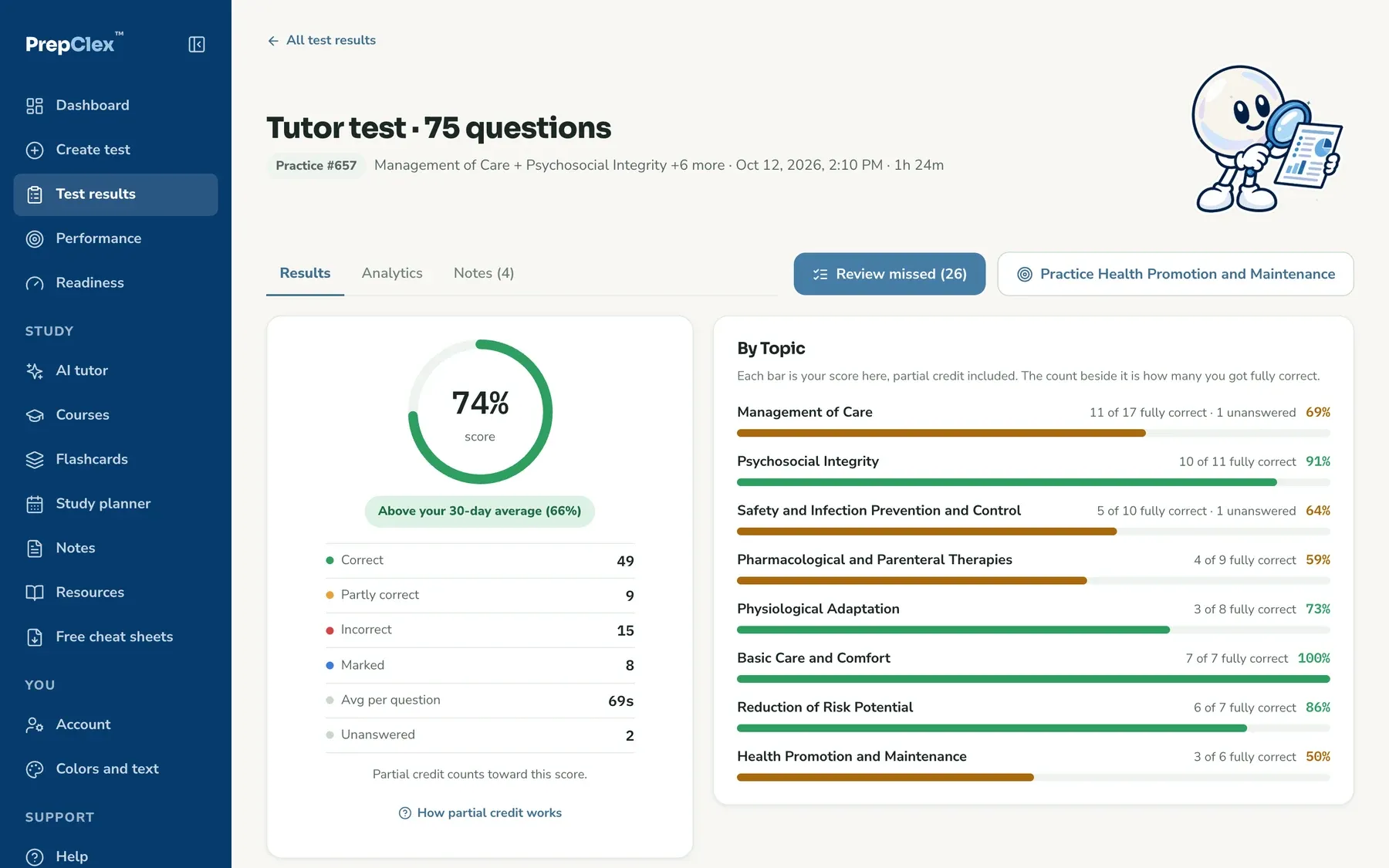Select the Incorrect row showing 15
The width and height of the screenshot is (1389, 868).
point(480,630)
